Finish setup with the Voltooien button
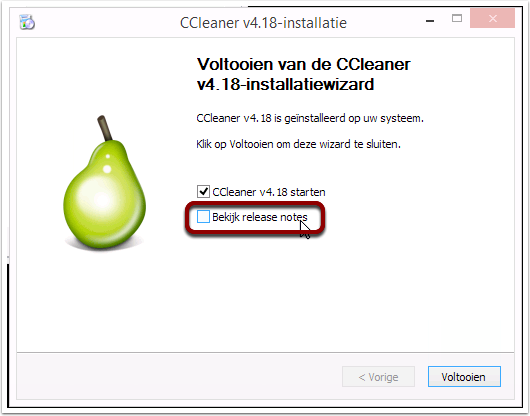Image resolution: width=530 pixels, height=416 pixels. pyautogui.click(x=464, y=376)
